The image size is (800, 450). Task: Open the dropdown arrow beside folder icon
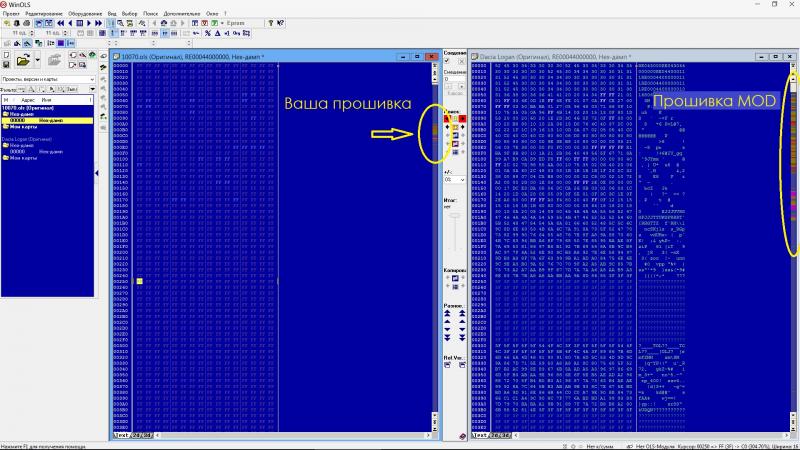[x=38, y=60]
